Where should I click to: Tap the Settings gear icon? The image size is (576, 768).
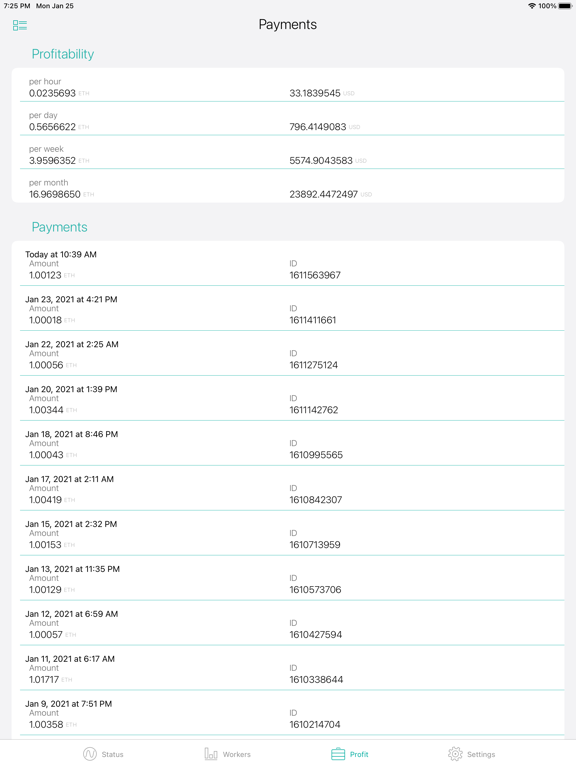click(x=455, y=754)
